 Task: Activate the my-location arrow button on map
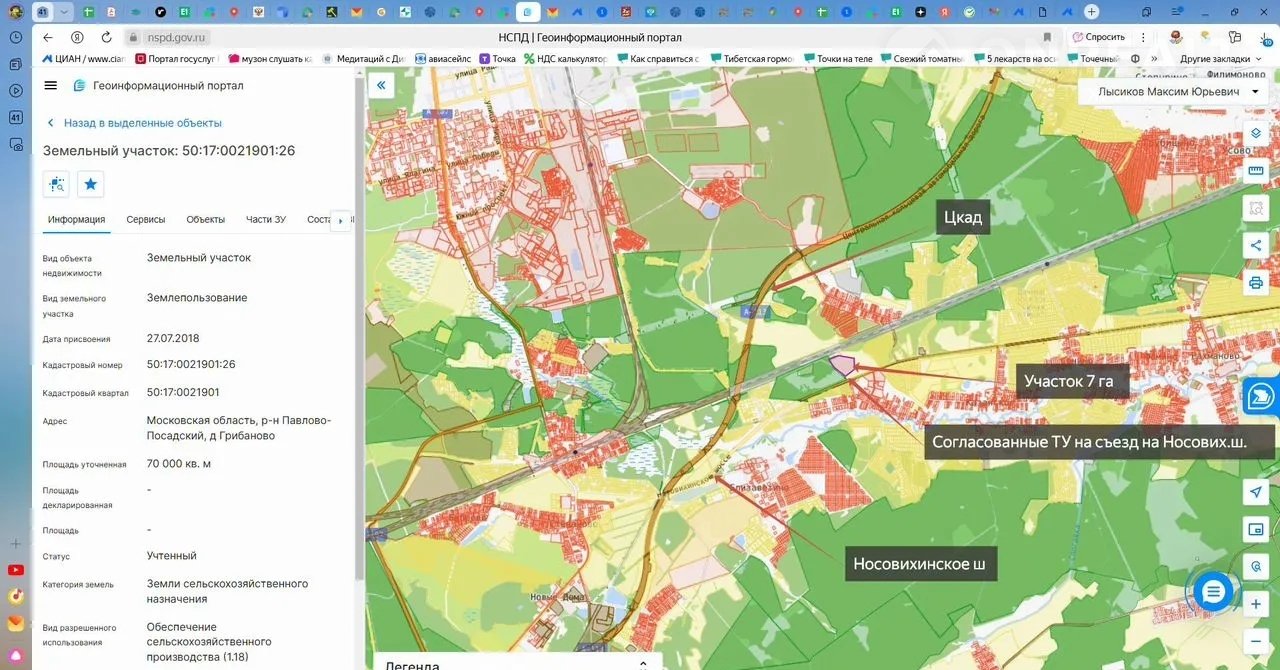pos(1256,492)
